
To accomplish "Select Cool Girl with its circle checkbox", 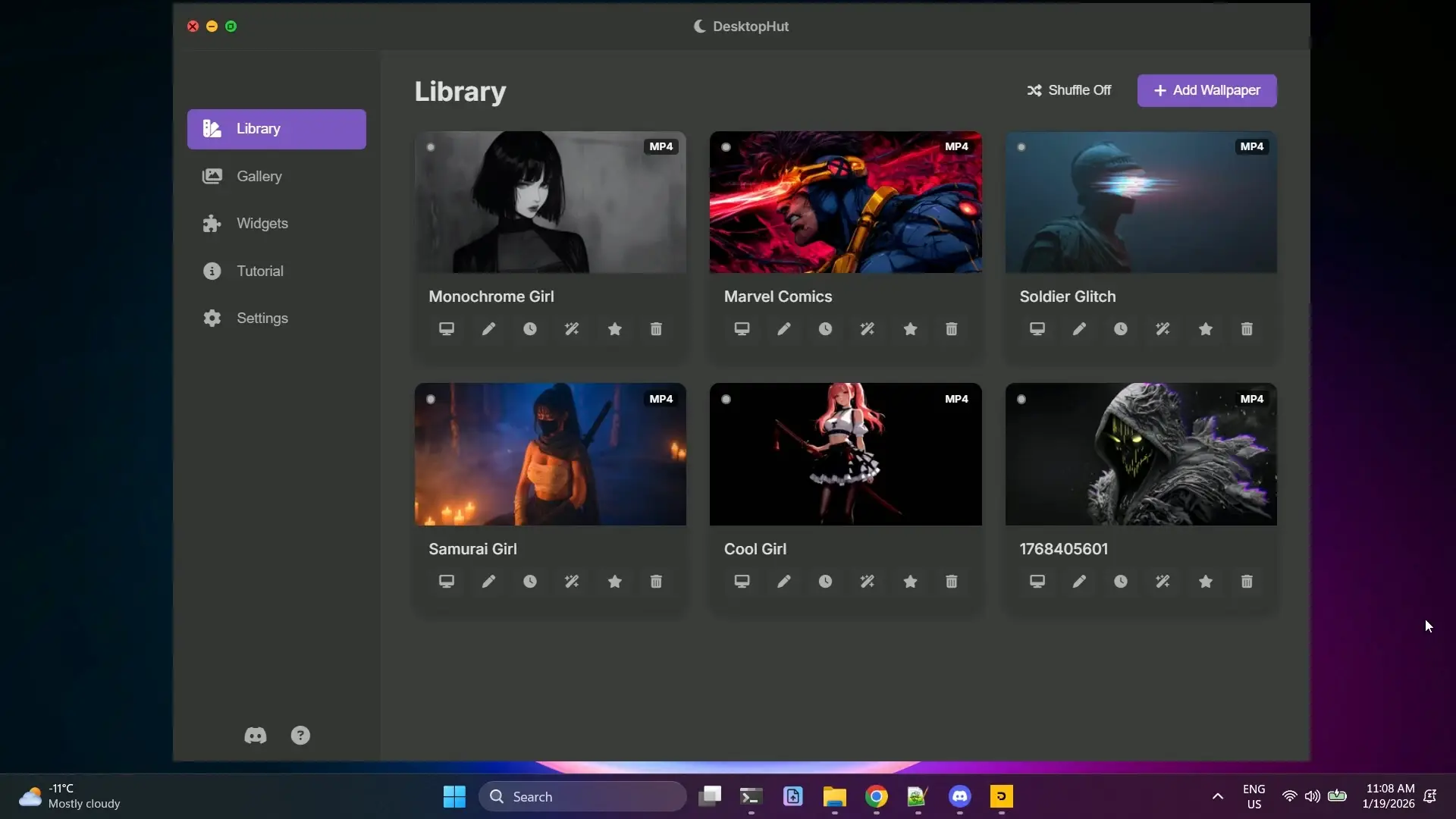I will coord(726,400).
